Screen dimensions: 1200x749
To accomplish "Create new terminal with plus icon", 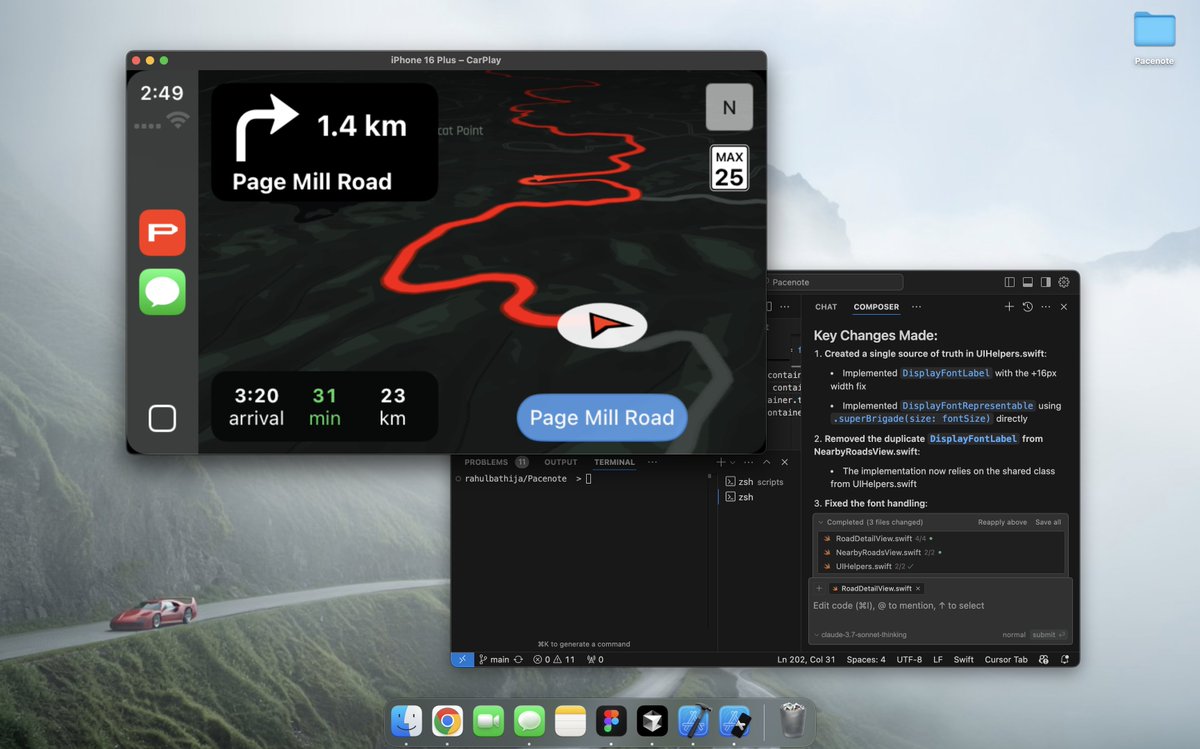I will pyautogui.click(x=721, y=462).
